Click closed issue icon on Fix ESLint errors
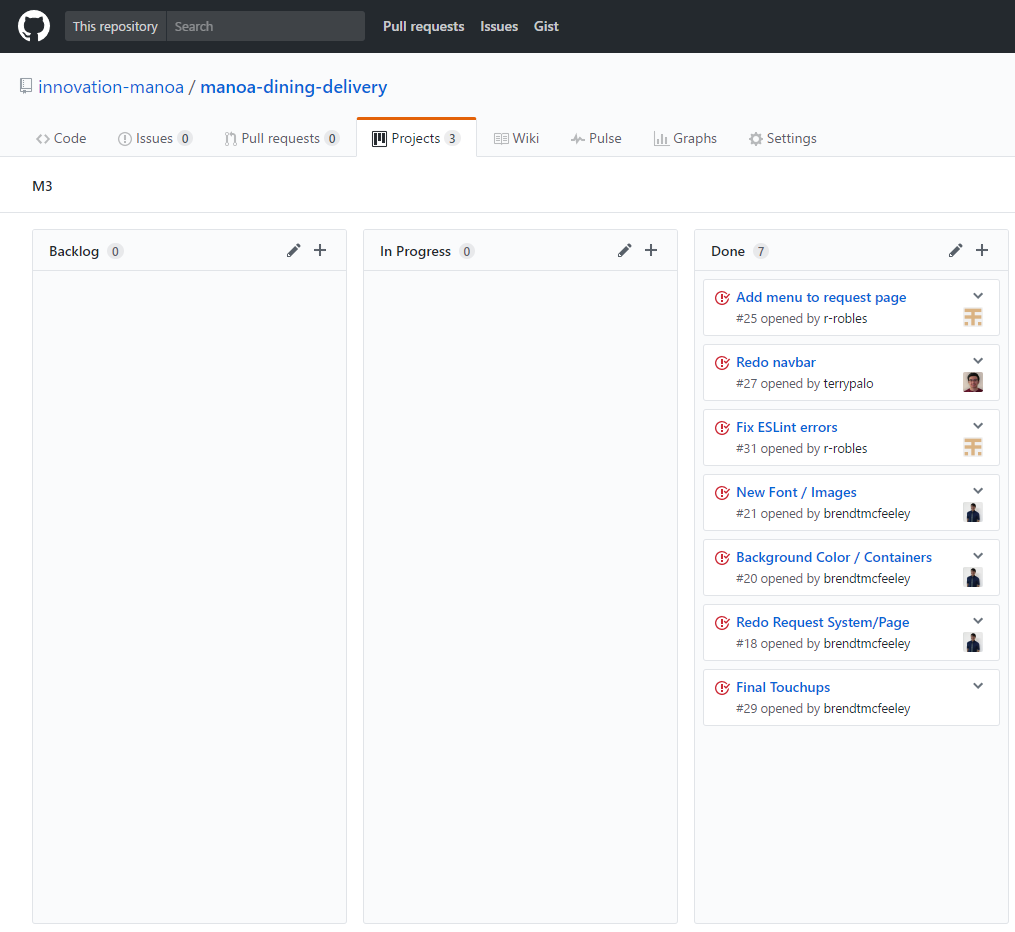This screenshot has width=1015, height=932. [722, 428]
